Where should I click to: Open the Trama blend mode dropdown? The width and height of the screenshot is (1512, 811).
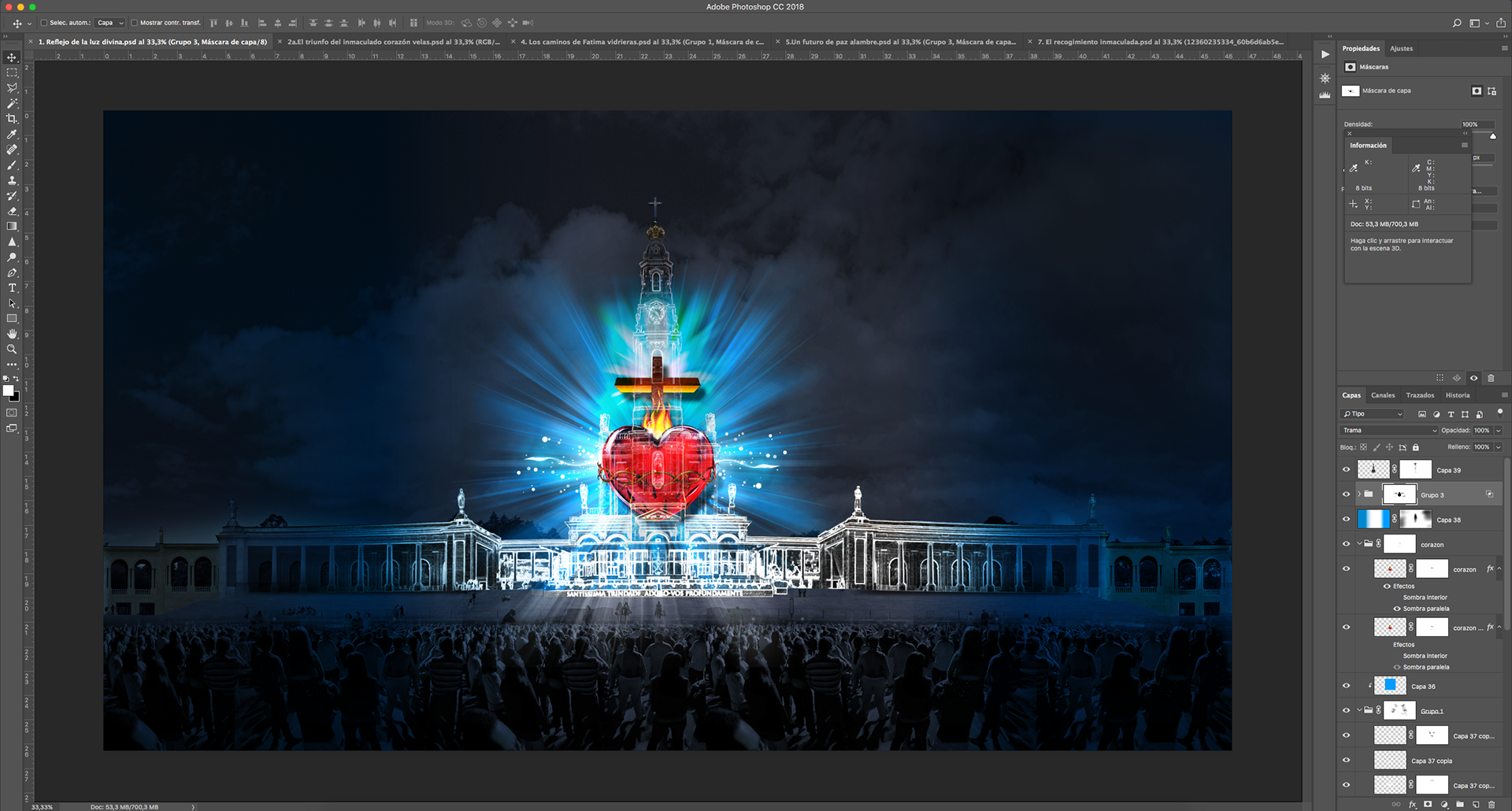point(1389,431)
